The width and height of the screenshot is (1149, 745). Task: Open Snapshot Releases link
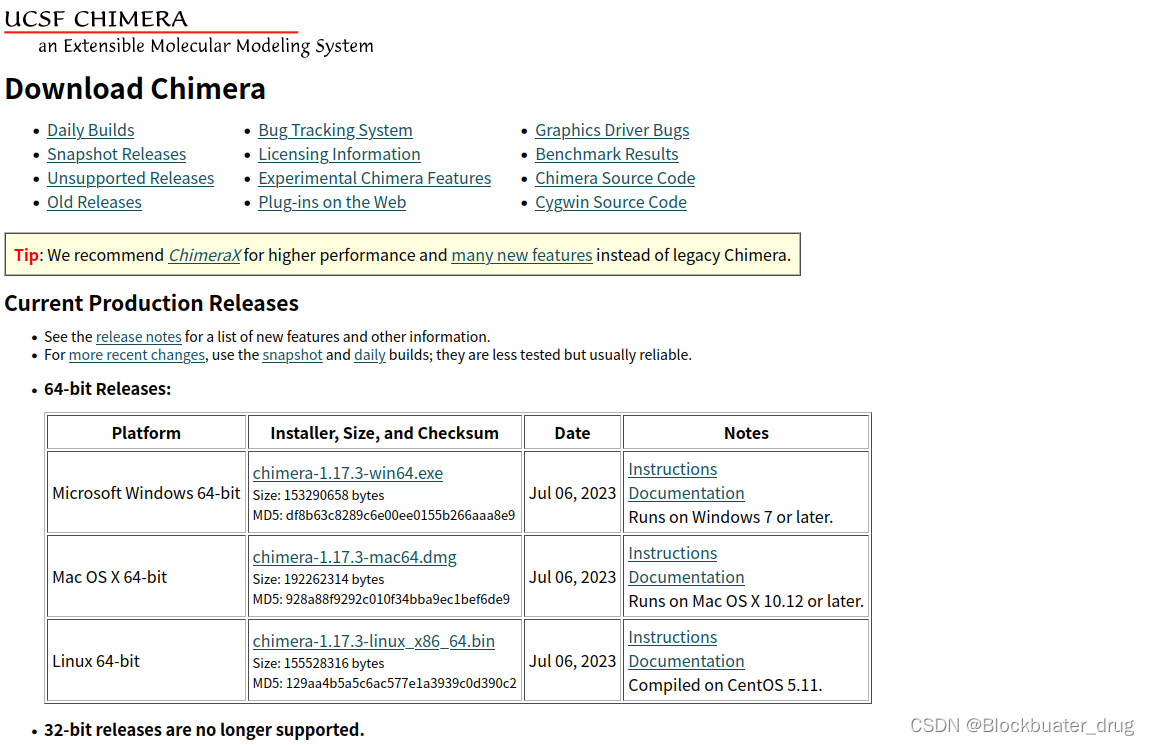(x=117, y=155)
